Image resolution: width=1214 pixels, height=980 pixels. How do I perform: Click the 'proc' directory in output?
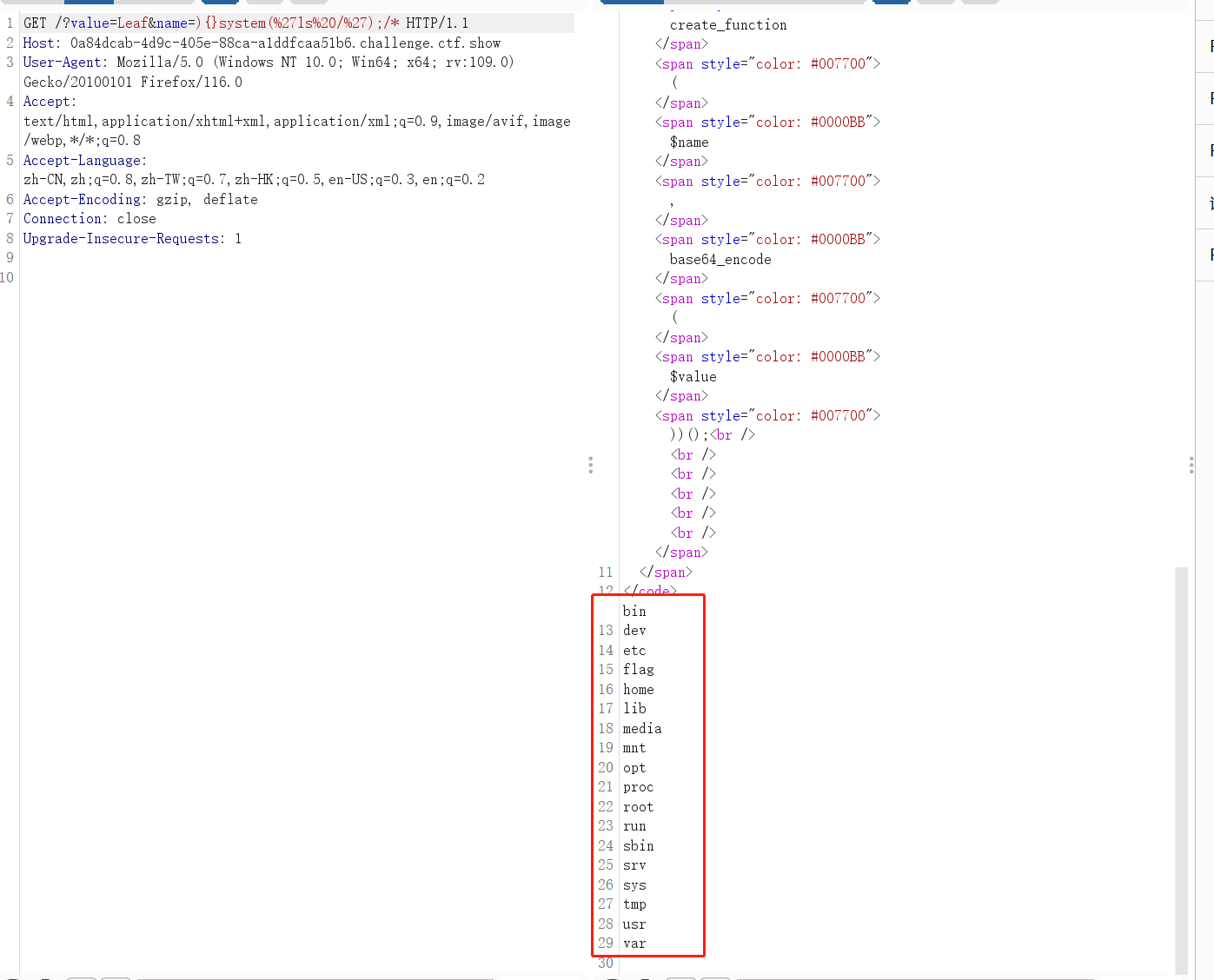point(639,787)
